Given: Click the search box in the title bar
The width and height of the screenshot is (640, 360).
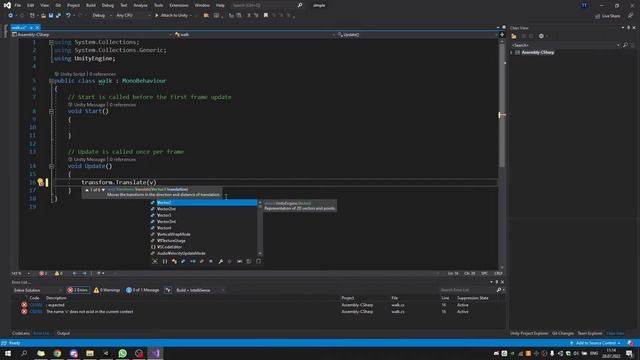Looking at the screenshot, I should point(267,5).
